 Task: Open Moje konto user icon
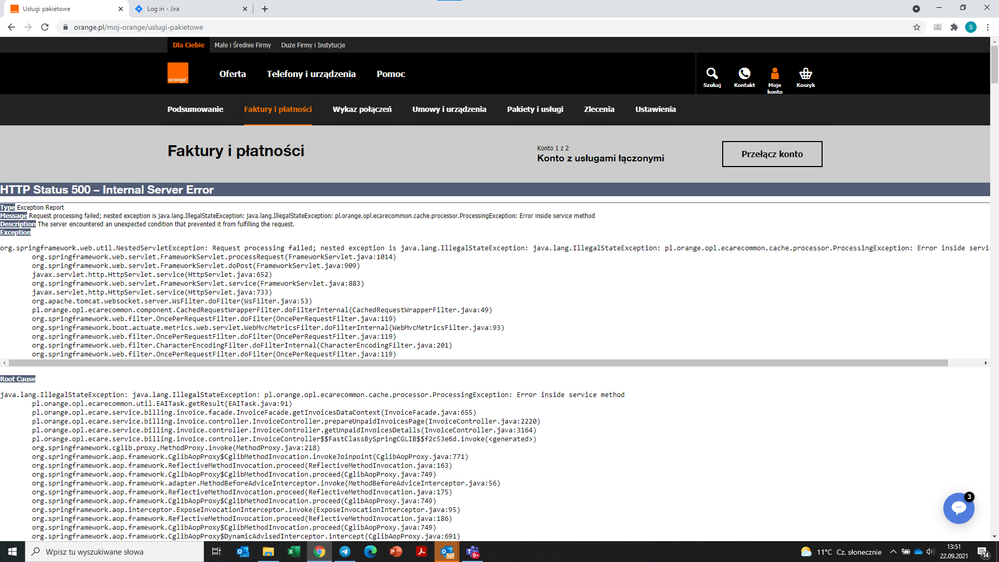(774, 76)
